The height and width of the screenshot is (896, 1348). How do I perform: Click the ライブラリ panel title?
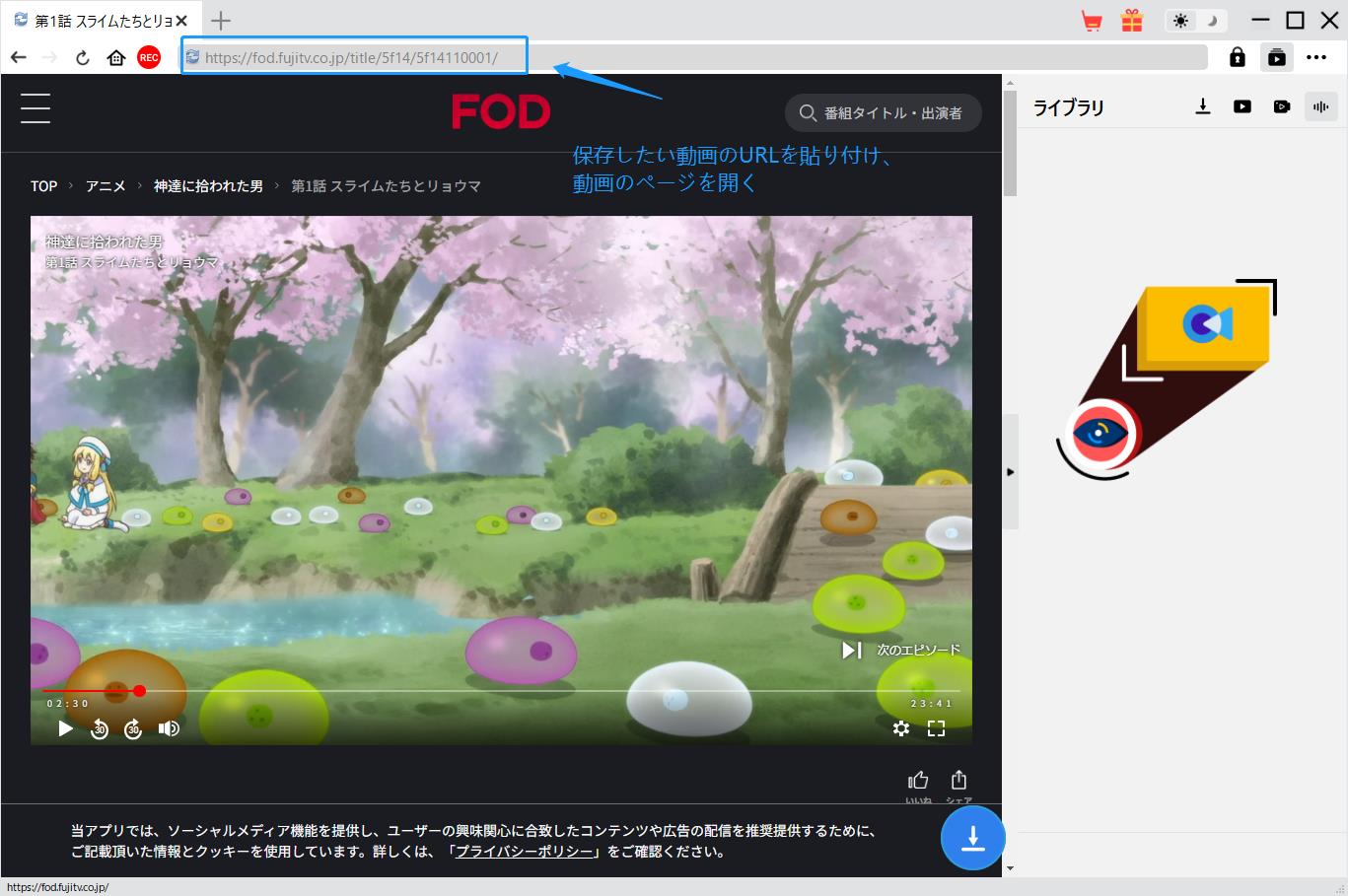[1068, 107]
